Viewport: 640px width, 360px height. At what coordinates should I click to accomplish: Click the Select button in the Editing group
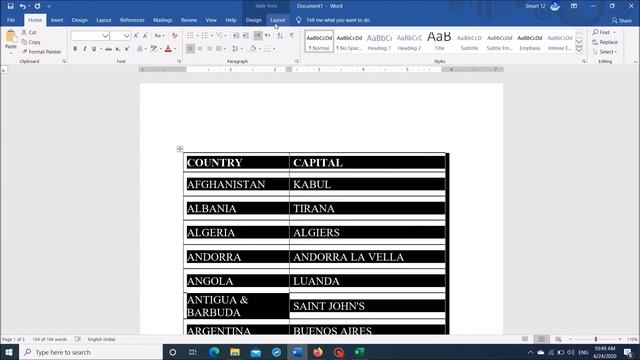604,52
